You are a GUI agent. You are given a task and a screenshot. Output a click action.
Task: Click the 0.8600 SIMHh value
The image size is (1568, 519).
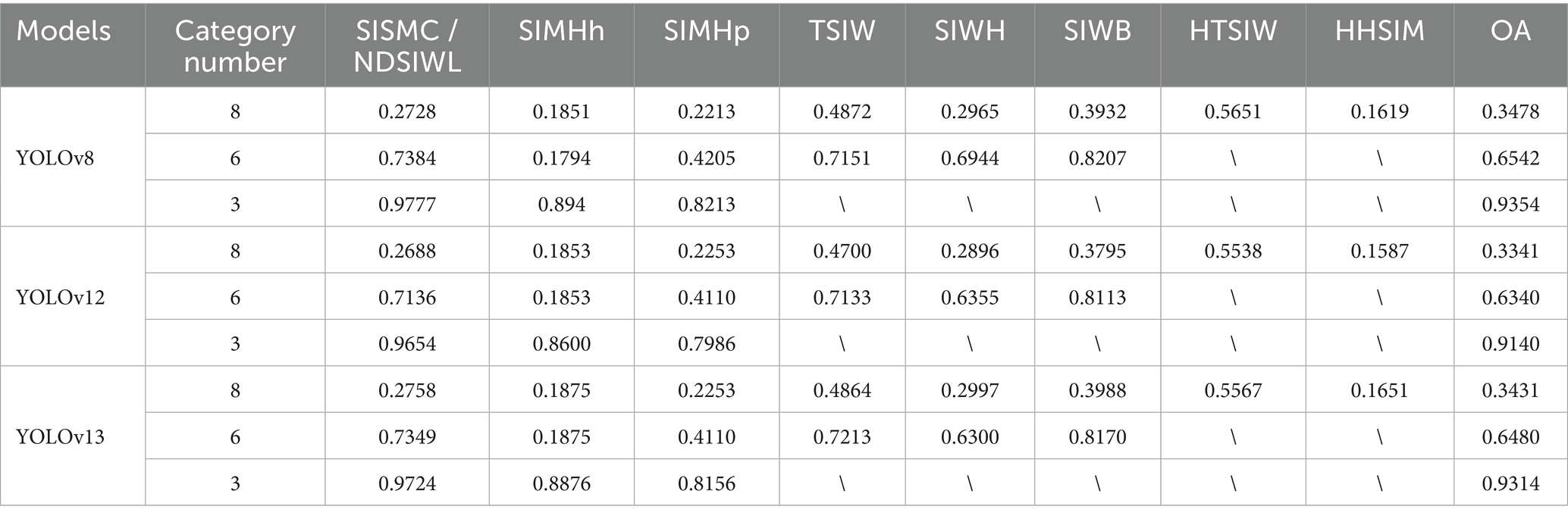[x=561, y=344]
